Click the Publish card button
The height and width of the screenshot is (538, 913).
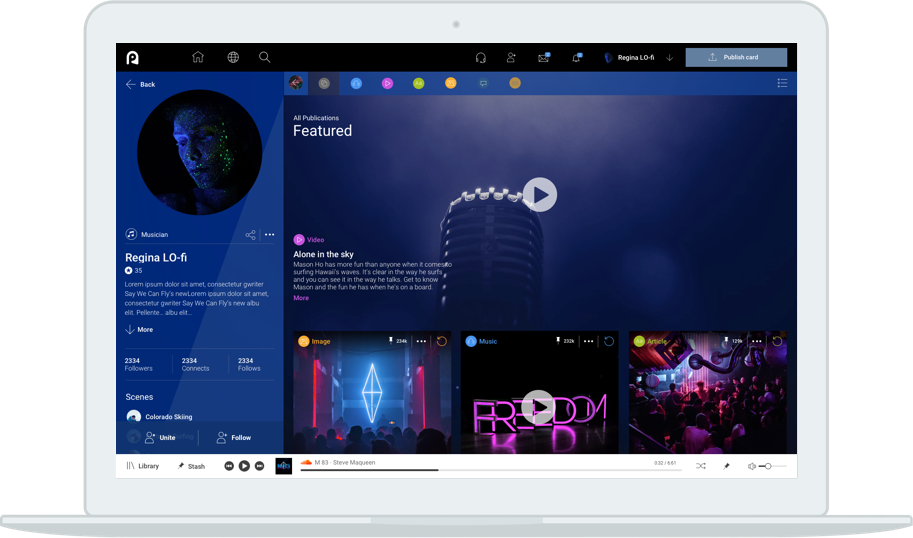click(736, 57)
